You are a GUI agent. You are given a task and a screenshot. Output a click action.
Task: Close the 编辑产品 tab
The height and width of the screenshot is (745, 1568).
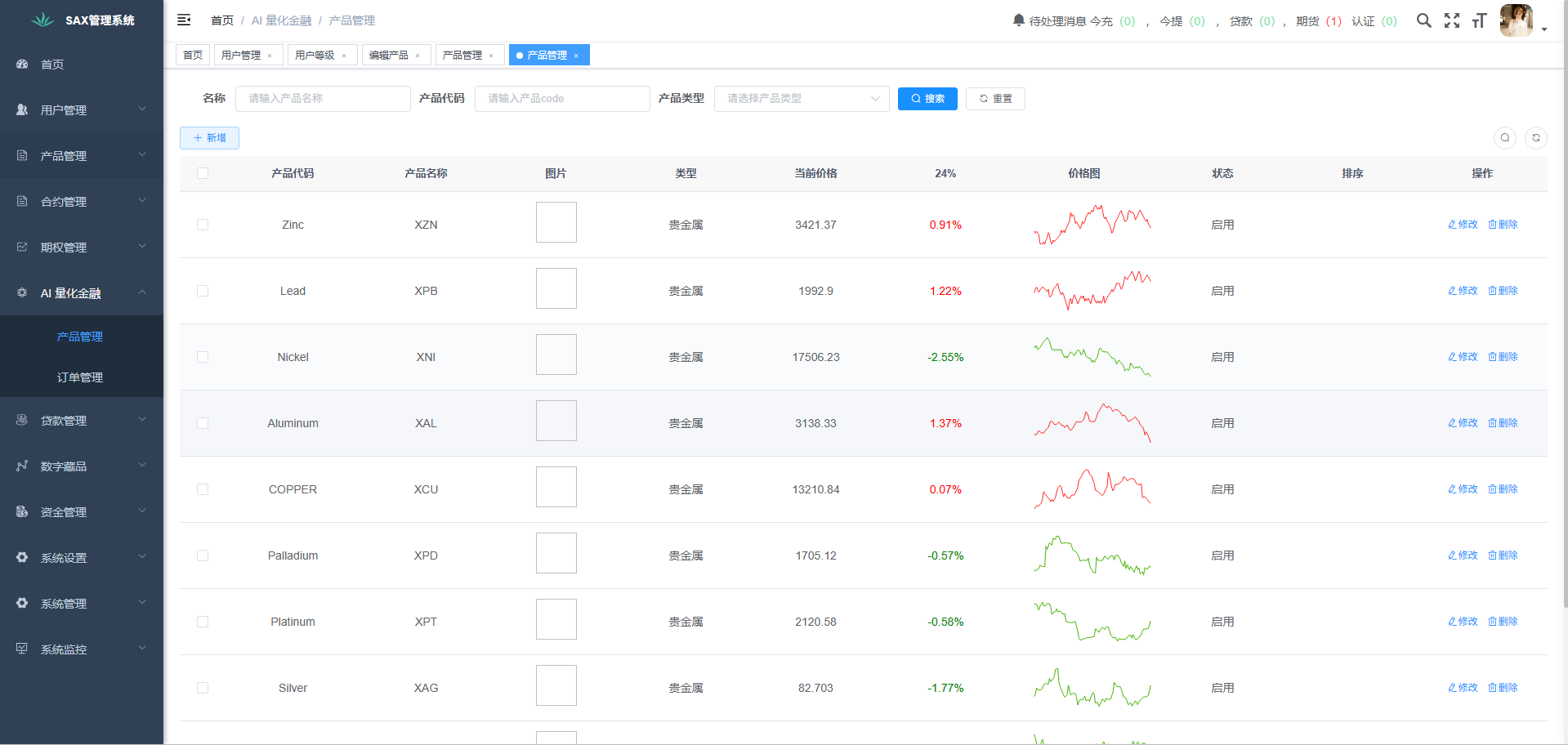coord(418,56)
